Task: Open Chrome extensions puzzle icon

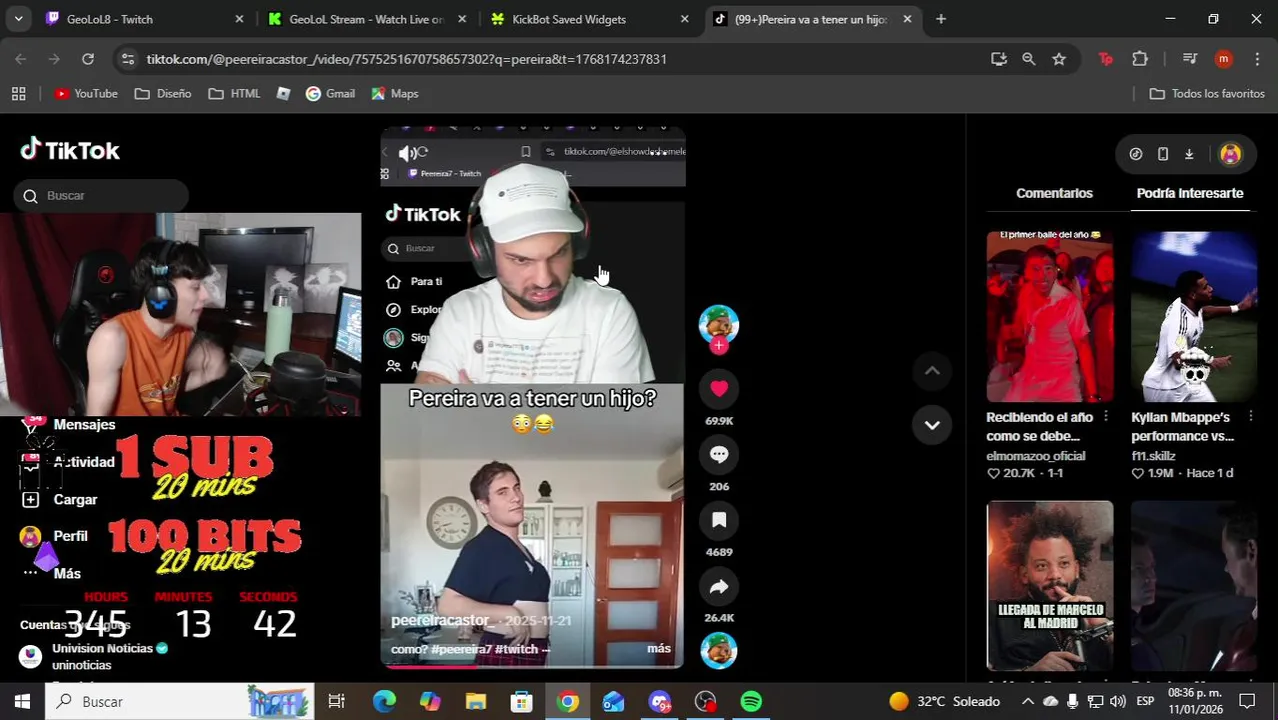Action: 1140,59
